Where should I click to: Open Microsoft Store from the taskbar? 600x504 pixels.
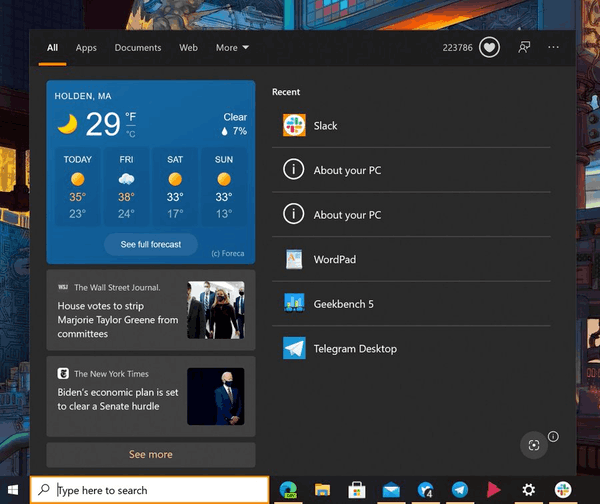[357, 490]
